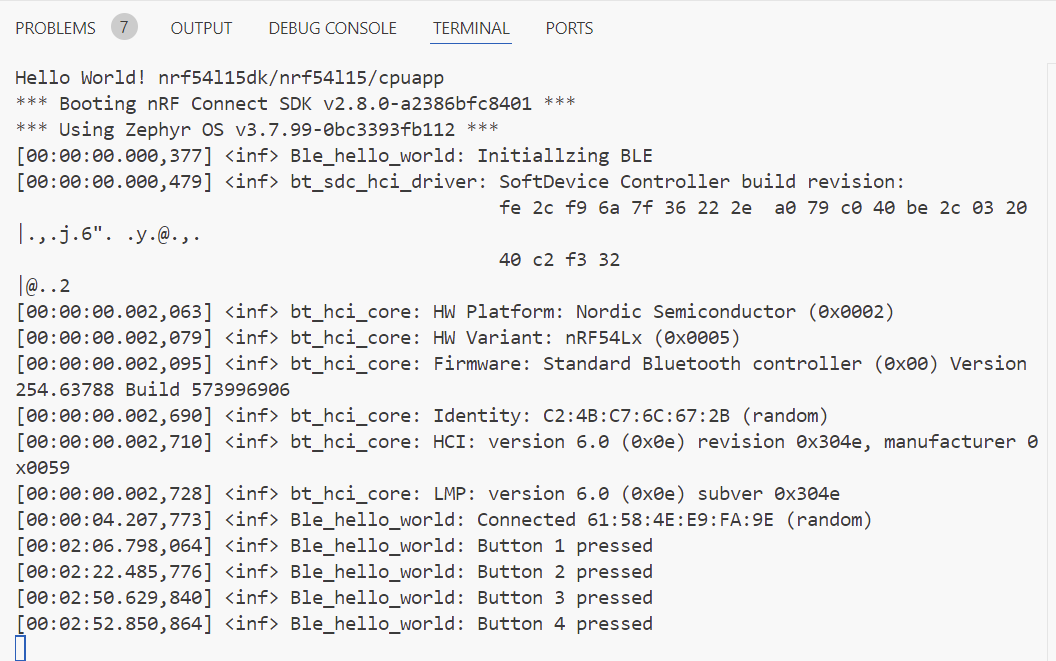
Task: Open the PROBLEMS tab
Action: [55, 28]
